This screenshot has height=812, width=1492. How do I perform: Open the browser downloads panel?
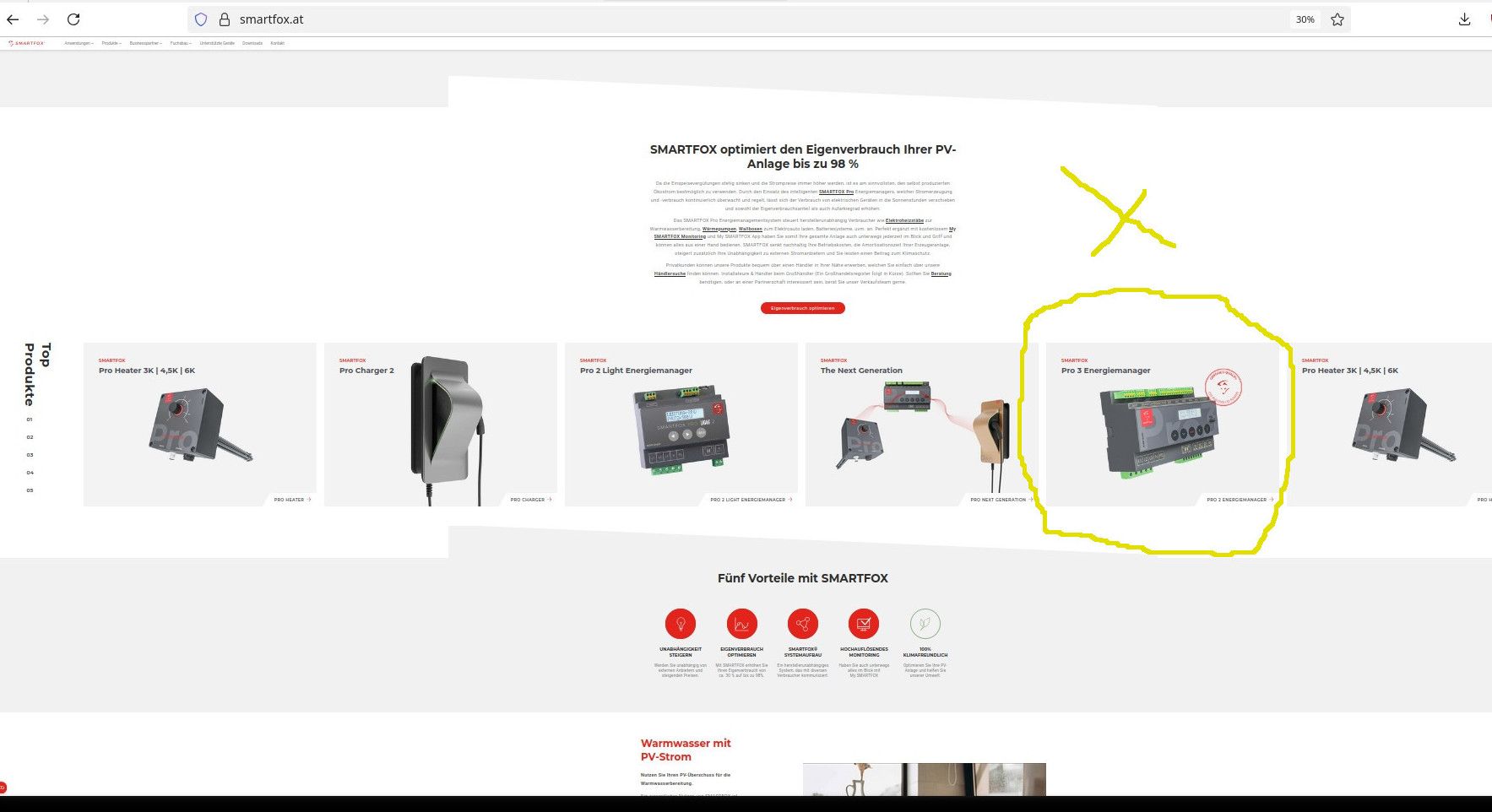tap(1464, 19)
